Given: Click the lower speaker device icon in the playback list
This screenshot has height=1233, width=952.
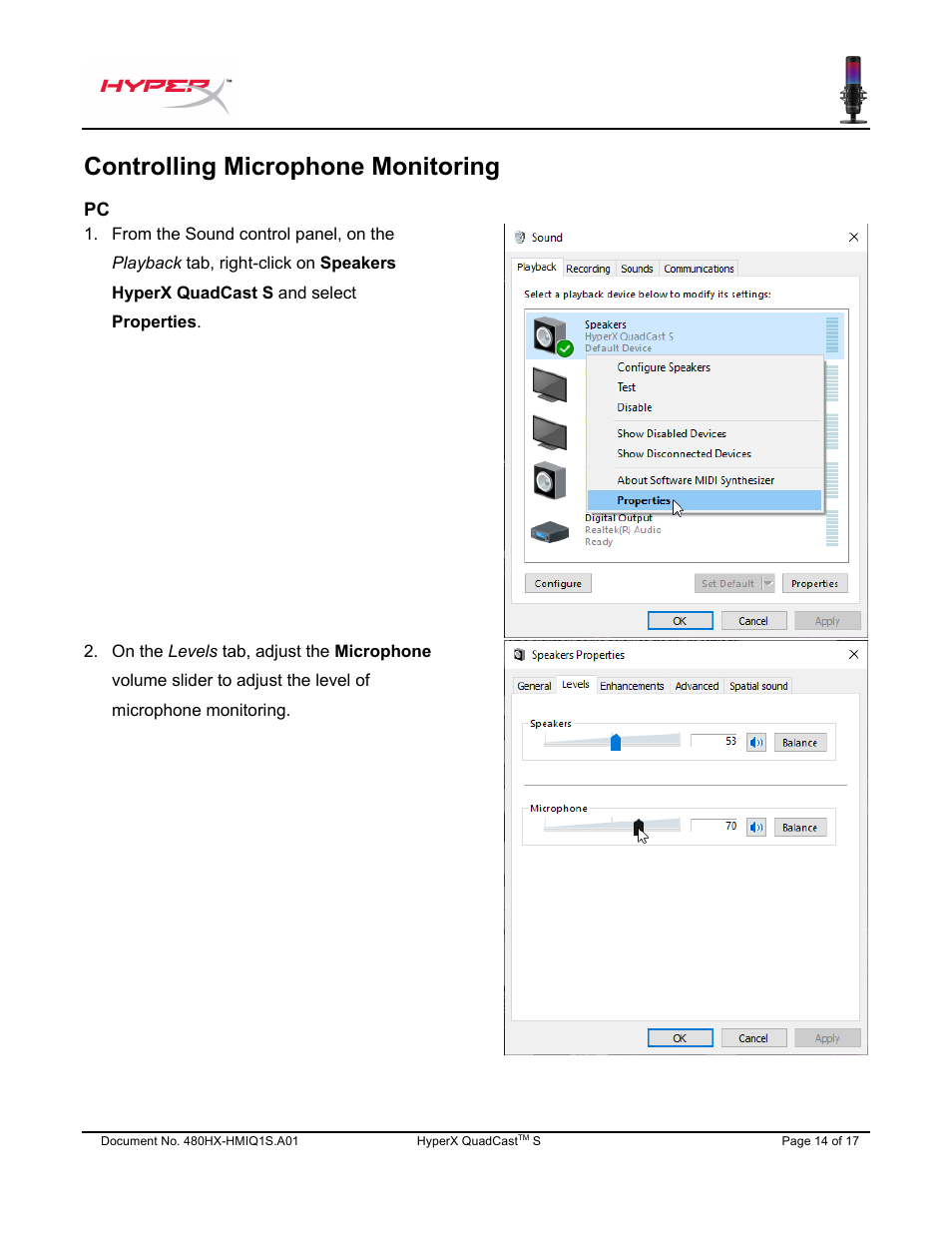Looking at the screenshot, I should click(550, 481).
